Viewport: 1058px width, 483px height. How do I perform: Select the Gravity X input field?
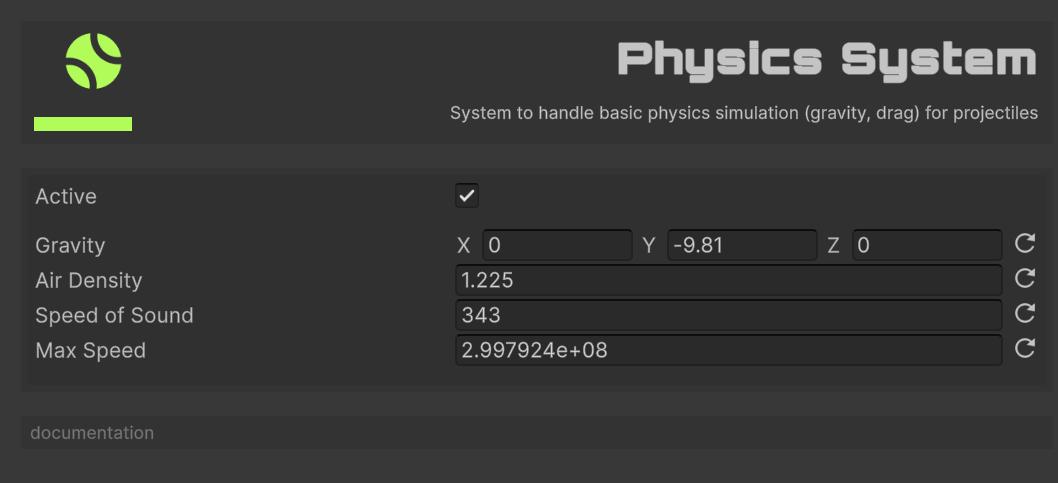[x=557, y=245]
